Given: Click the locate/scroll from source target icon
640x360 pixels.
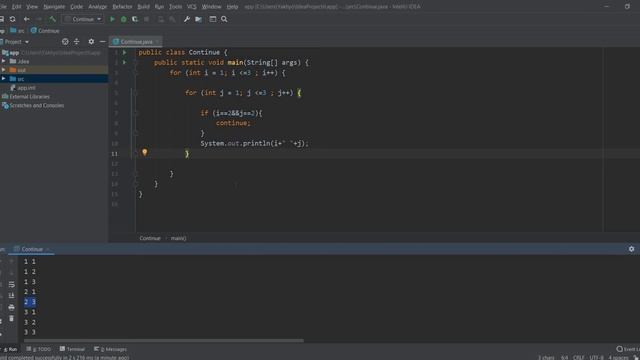Looking at the screenshot, I should (x=65, y=42).
